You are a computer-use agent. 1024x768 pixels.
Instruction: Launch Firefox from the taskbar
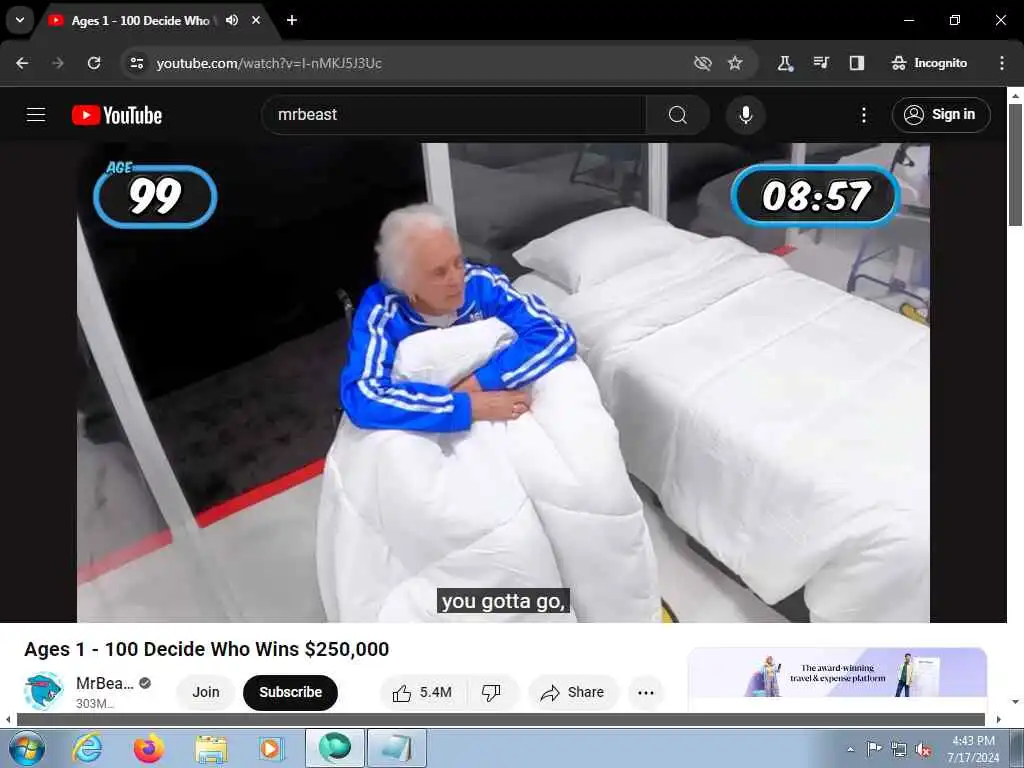(x=149, y=748)
